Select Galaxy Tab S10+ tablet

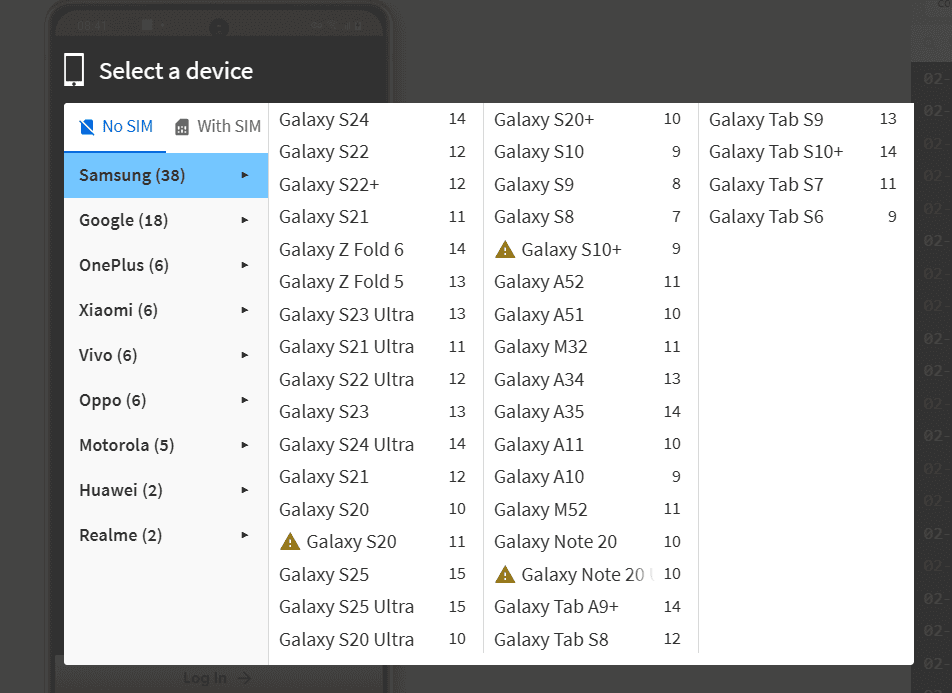[775, 152]
